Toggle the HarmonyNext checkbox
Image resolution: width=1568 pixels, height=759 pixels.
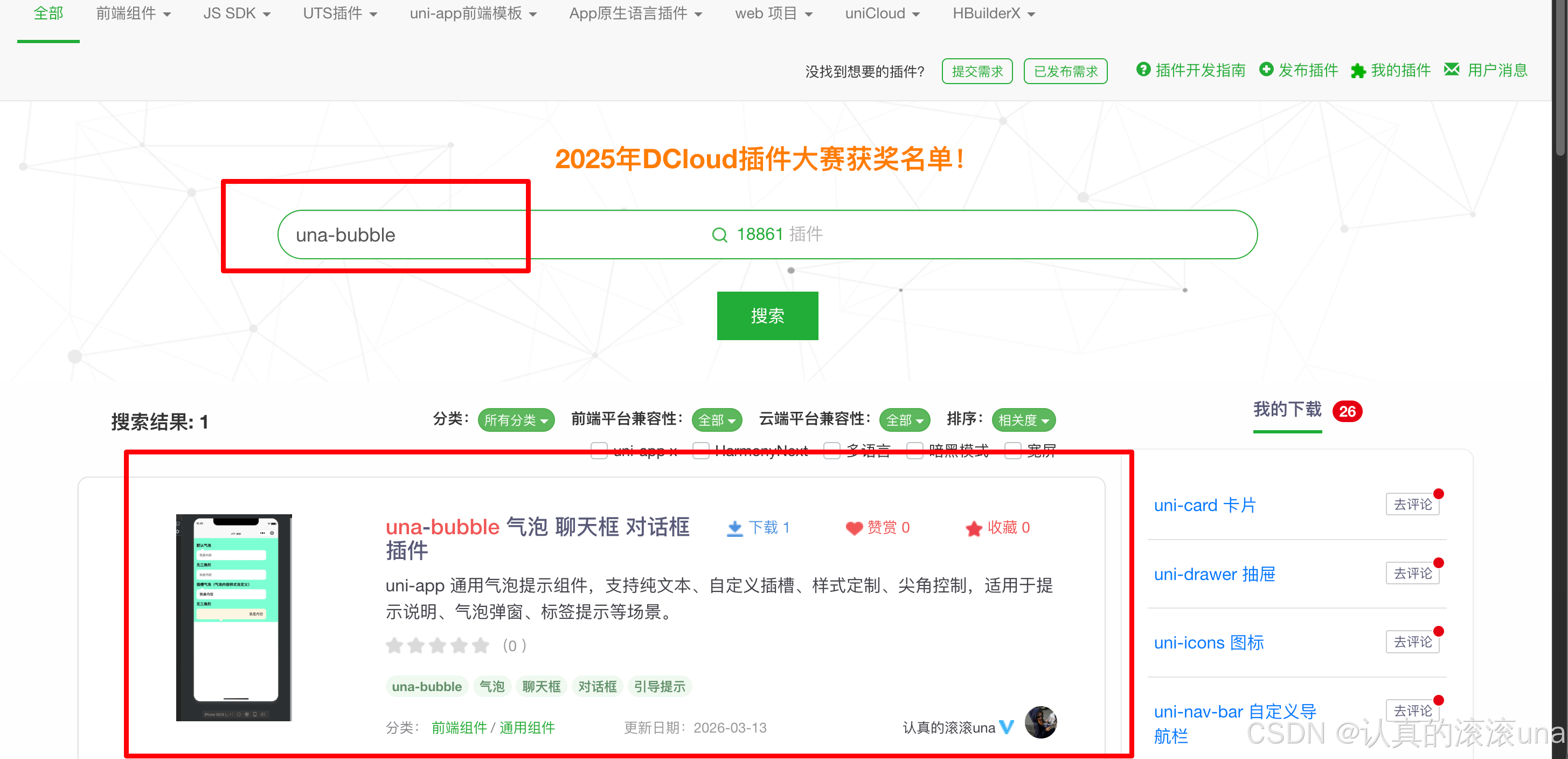coord(701,451)
